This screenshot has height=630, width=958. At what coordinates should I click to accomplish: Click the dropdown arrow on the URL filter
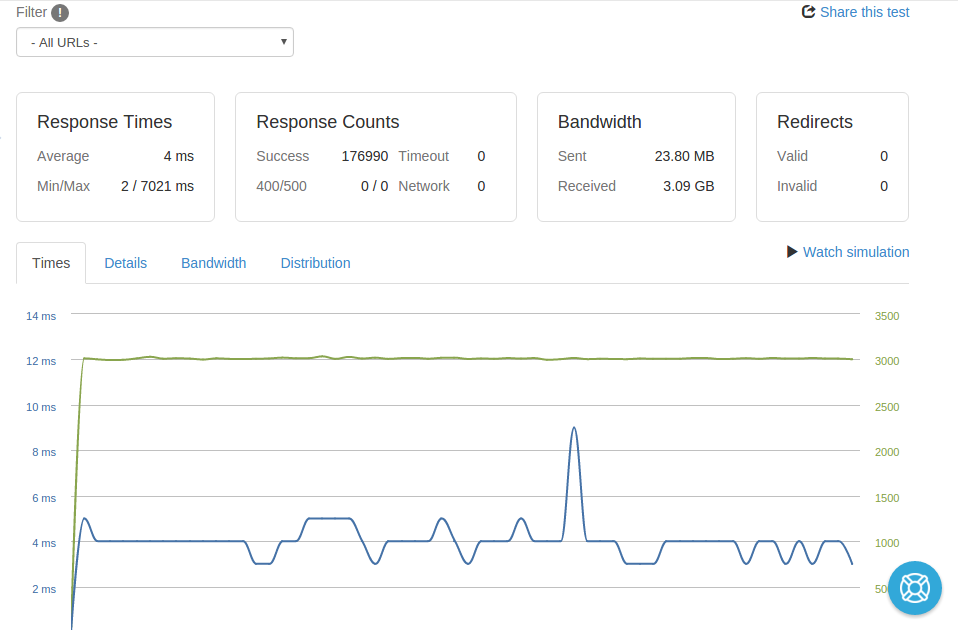pyautogui.click(x=283, y=42)
